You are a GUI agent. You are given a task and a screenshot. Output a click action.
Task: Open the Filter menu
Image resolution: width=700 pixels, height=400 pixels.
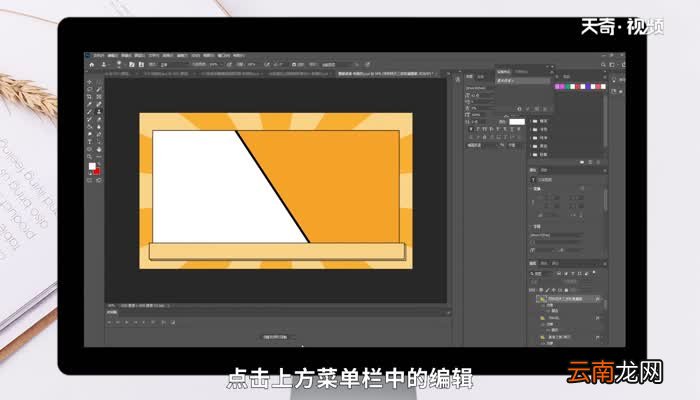pos(182,56)
